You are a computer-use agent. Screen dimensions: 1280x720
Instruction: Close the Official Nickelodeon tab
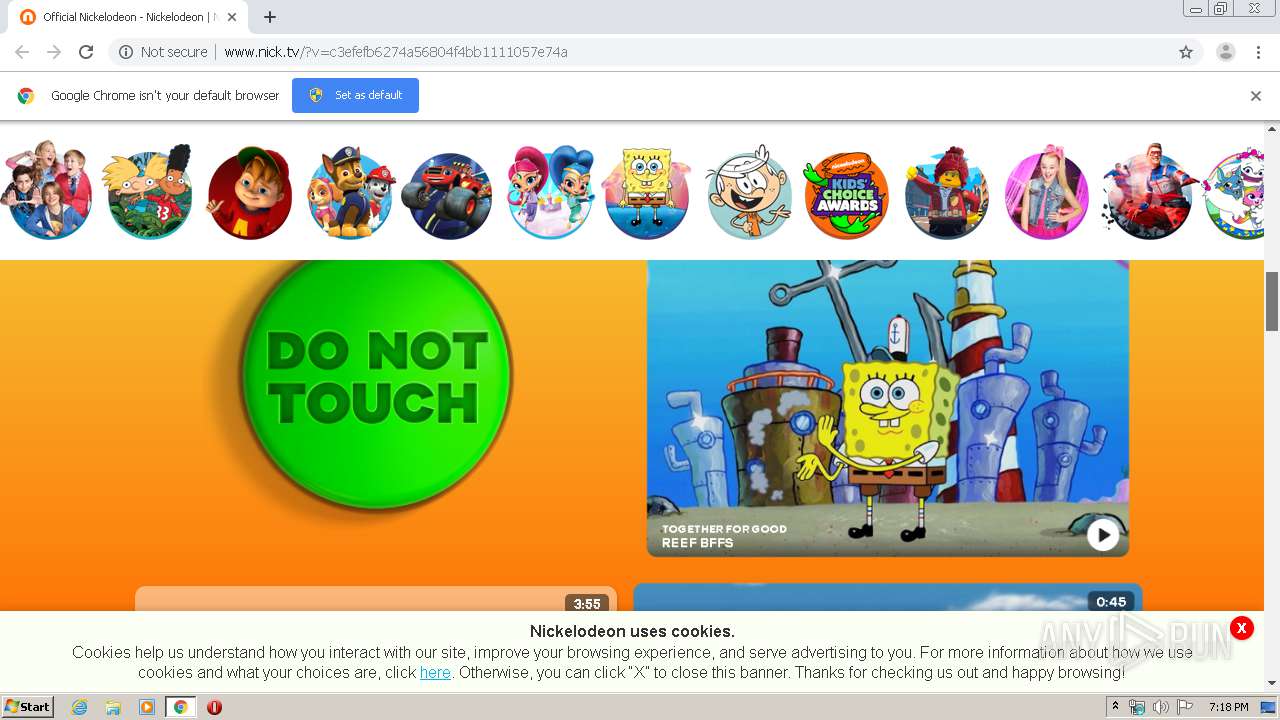click(233, 17)
